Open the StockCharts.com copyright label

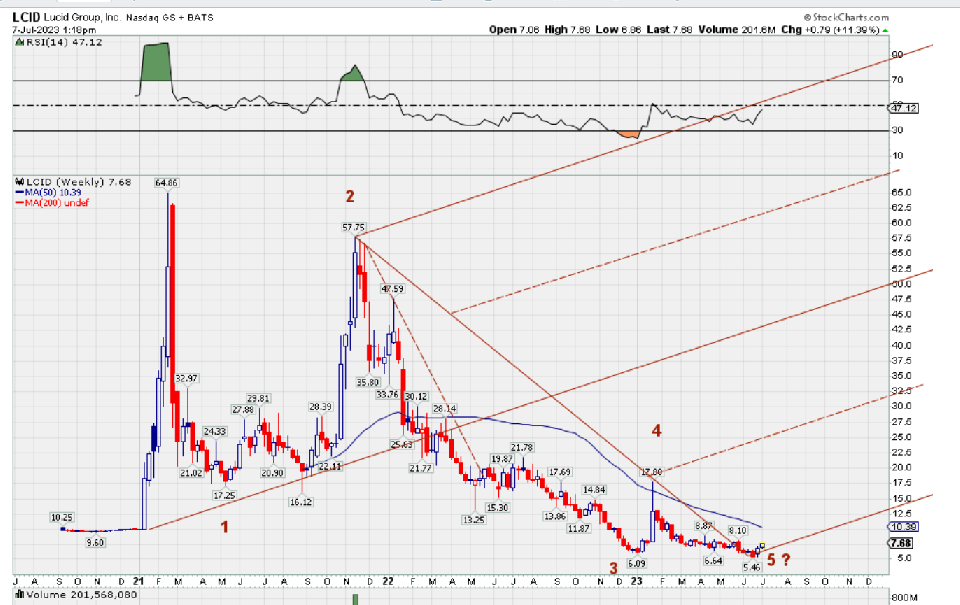[846, 17]
